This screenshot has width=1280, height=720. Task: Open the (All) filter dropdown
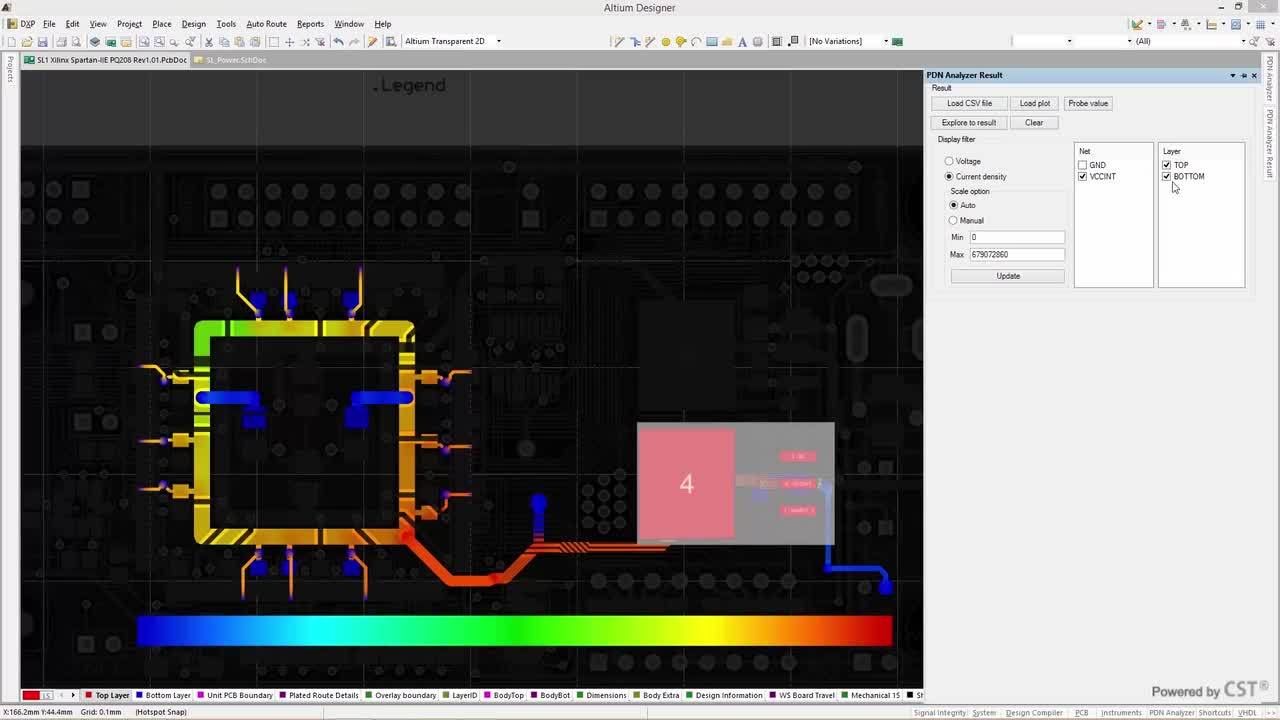coord(1243,42)
